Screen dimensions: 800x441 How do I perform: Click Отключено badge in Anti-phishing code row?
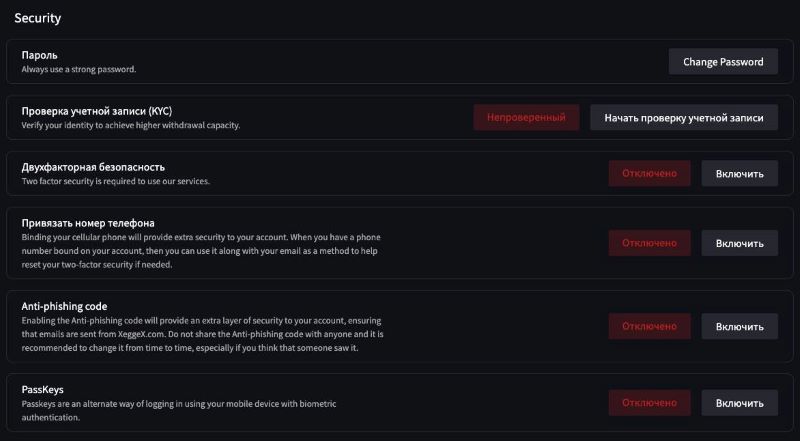(x=649, y=326)
